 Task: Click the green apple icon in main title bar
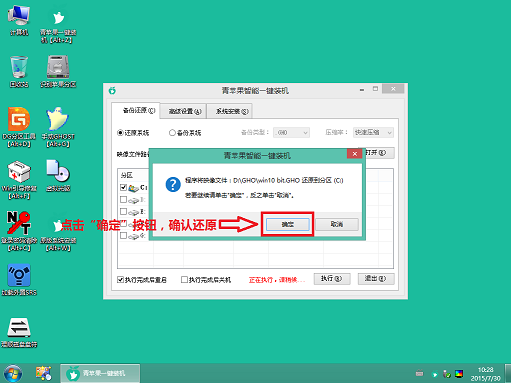click(x=112, y=90)
